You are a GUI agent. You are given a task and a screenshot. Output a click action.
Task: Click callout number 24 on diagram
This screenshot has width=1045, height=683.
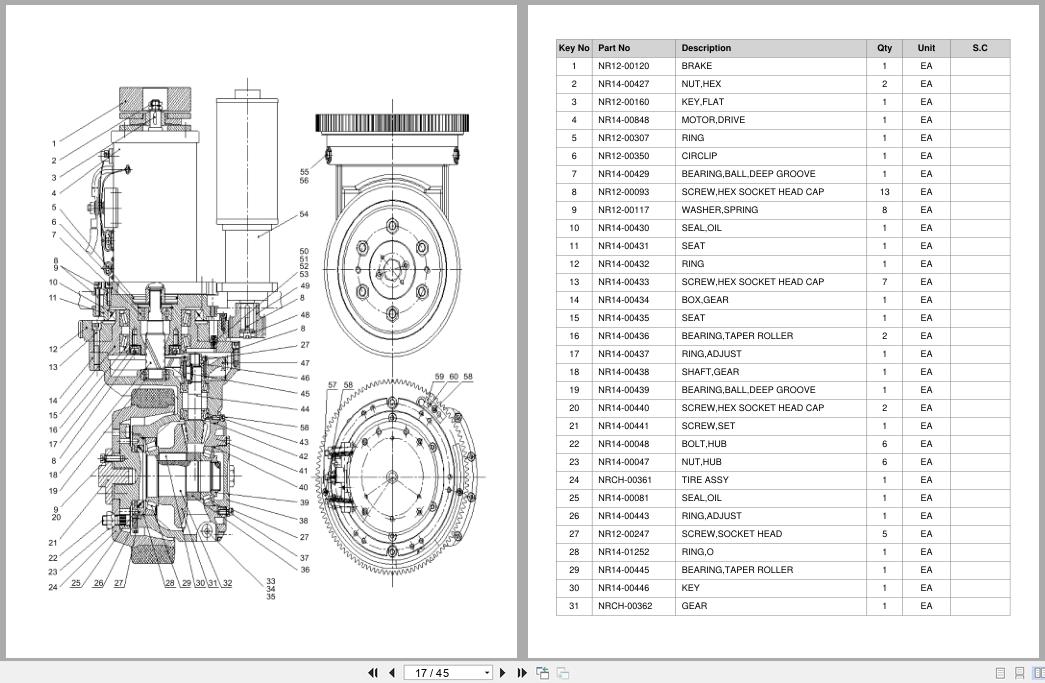pyautogui.click(x=53, y=587)
